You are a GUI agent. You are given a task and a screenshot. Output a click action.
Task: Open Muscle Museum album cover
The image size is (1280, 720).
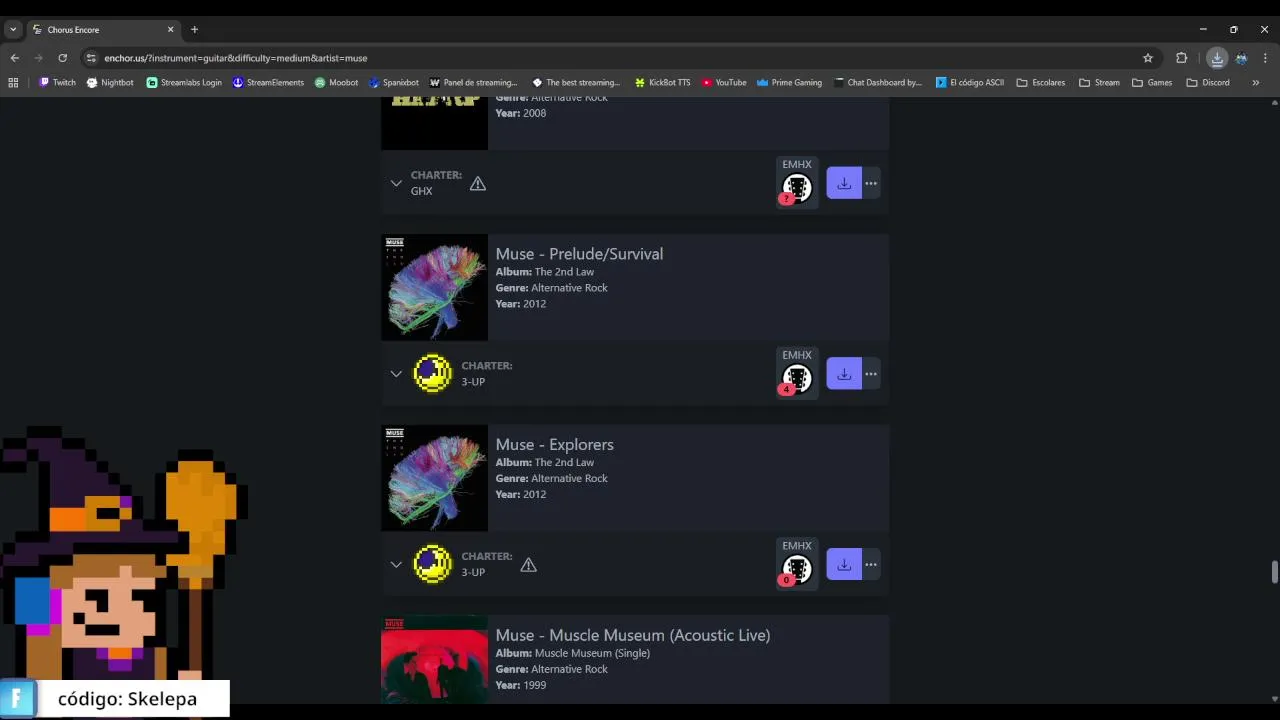pos(434,660)
